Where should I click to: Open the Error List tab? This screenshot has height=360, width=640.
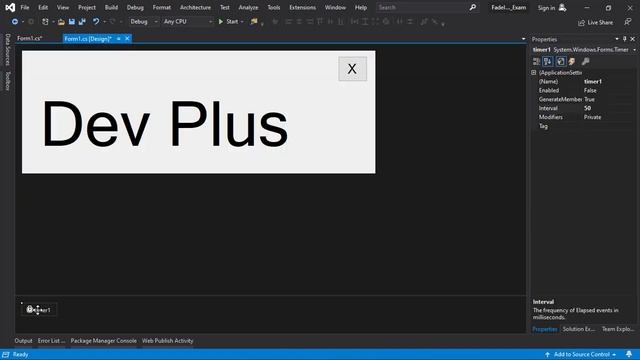[51, 340]
